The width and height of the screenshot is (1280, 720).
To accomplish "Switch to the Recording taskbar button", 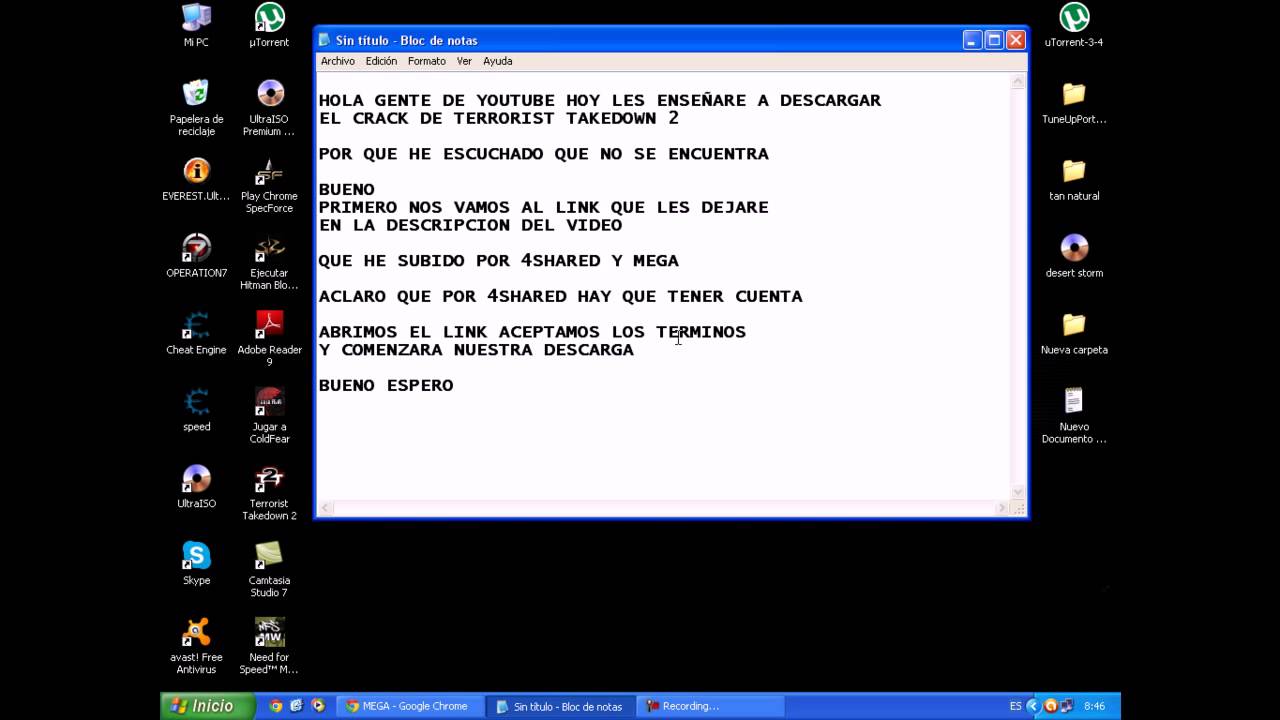I will (x=710, y=706).
